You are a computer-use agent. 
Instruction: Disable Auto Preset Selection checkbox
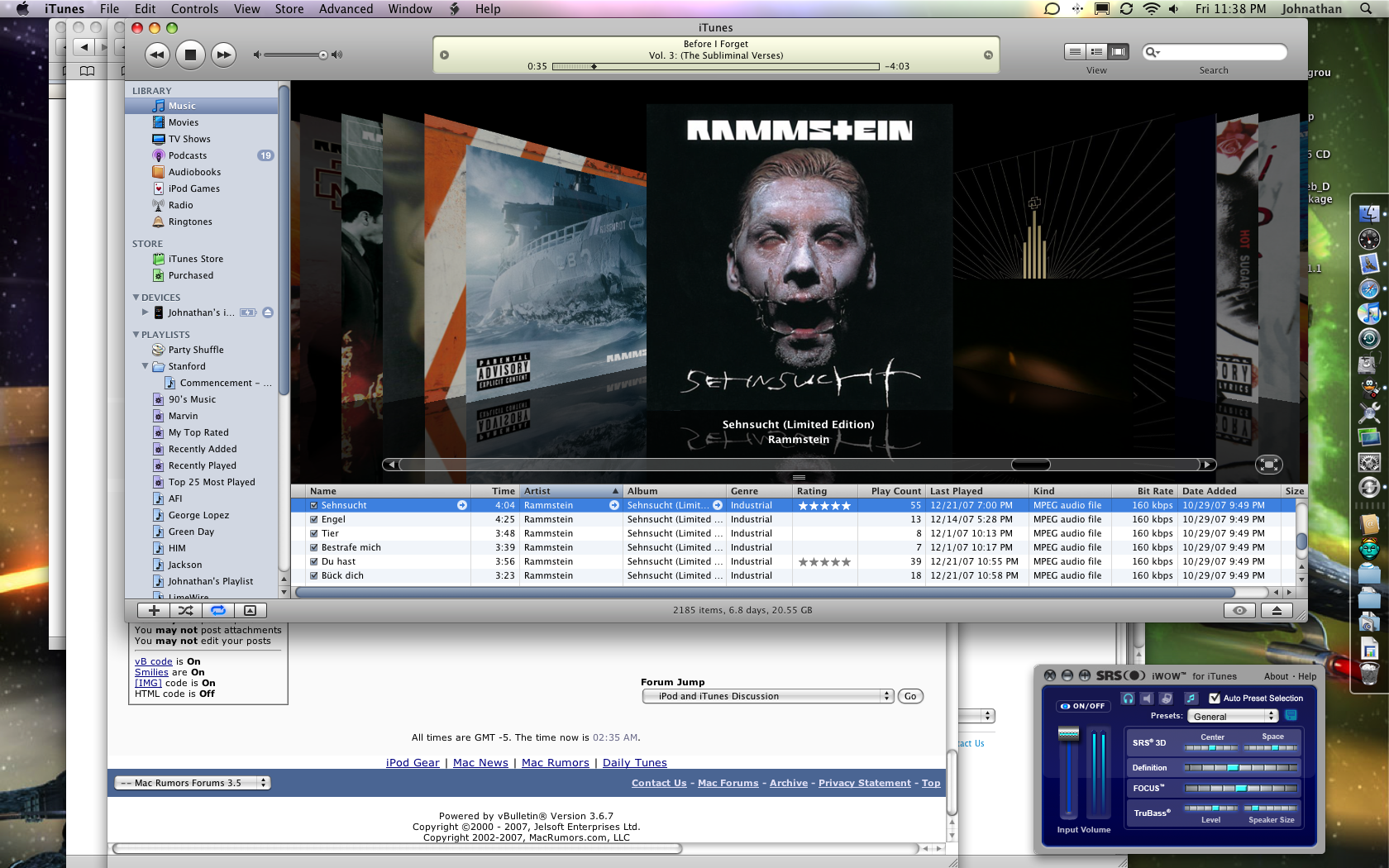(1215, 699)
